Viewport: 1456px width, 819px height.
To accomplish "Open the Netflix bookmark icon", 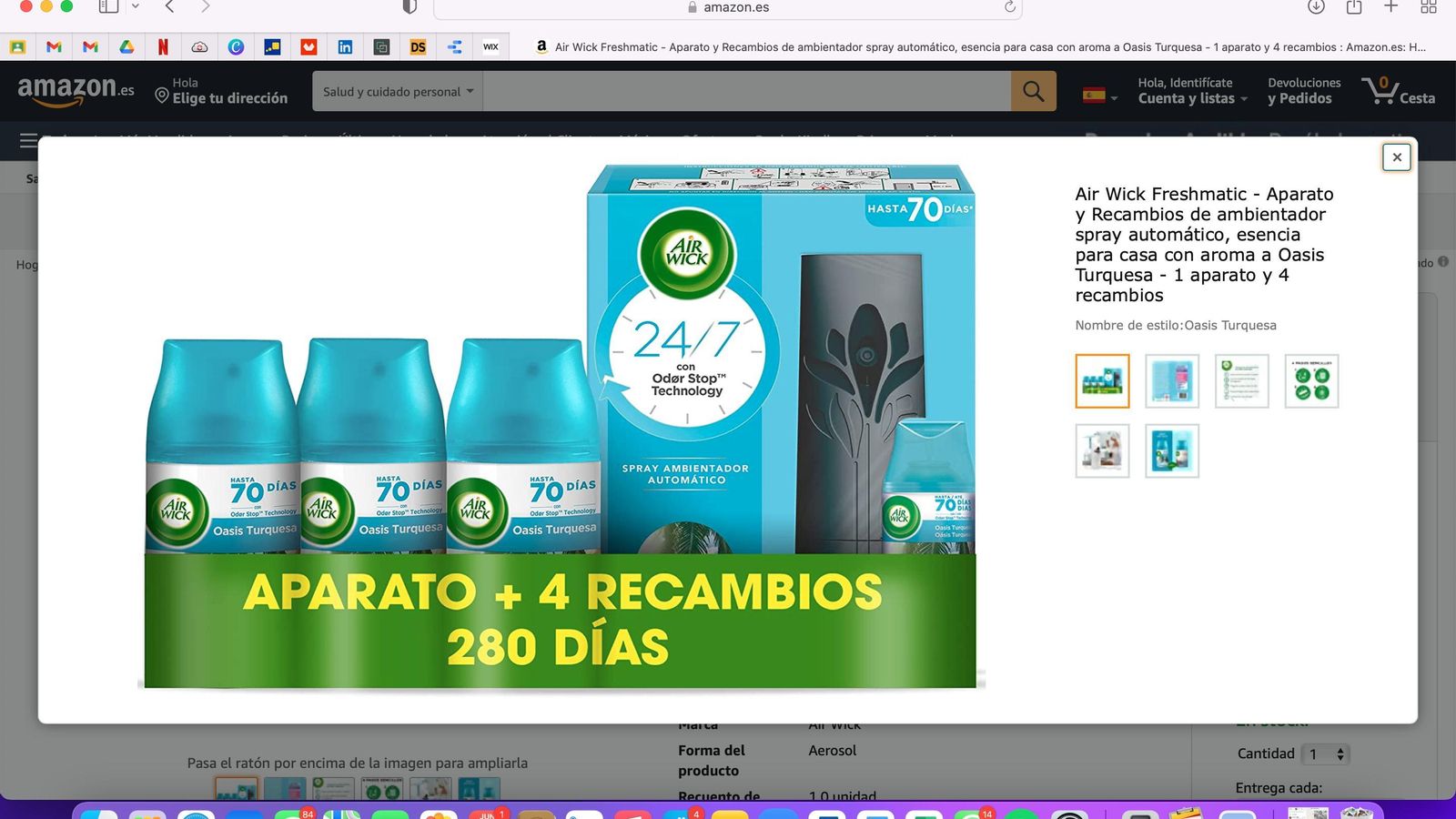I will 163,46.
